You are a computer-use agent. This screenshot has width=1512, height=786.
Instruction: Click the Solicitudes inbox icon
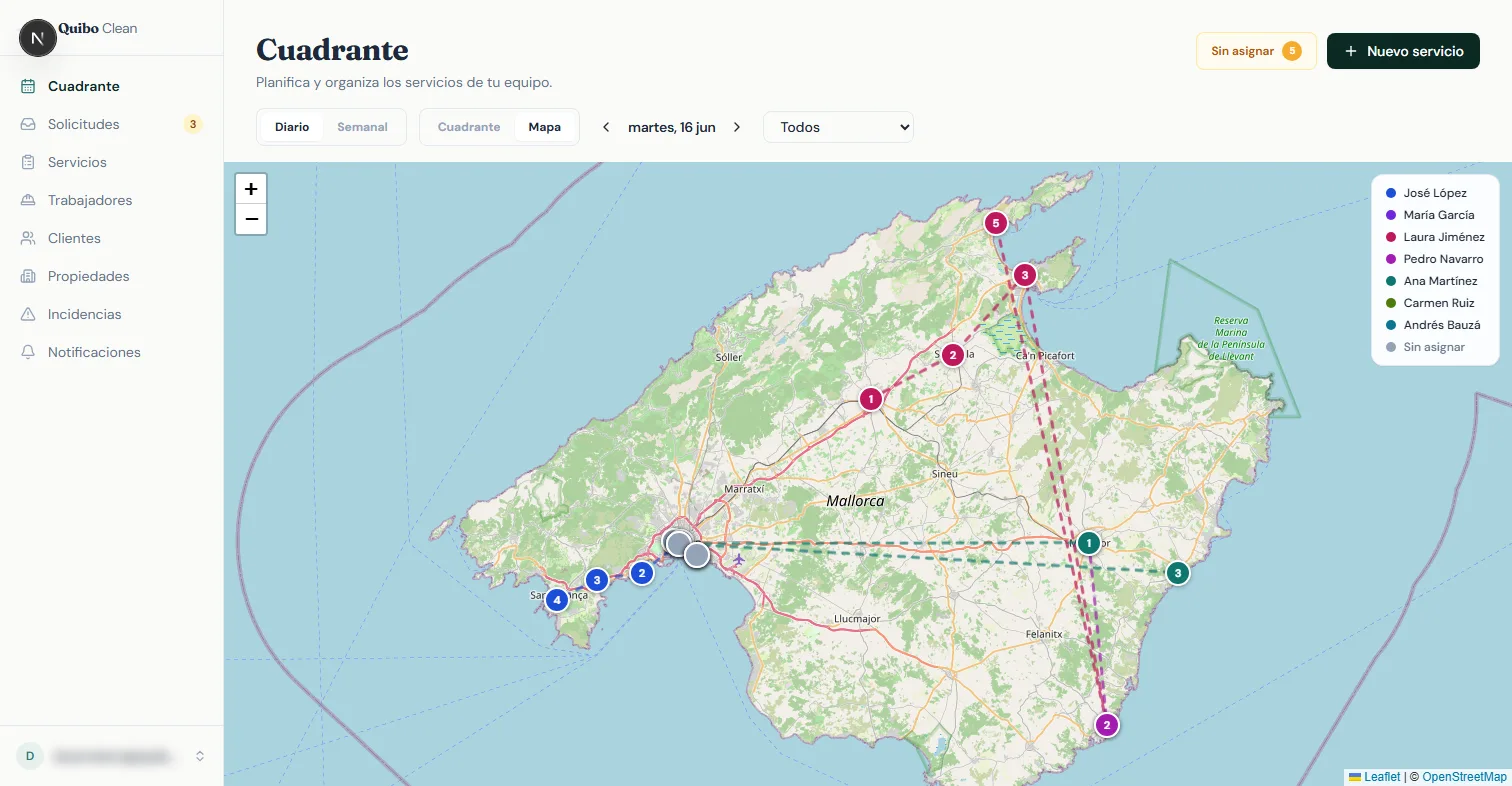point(28,124)
